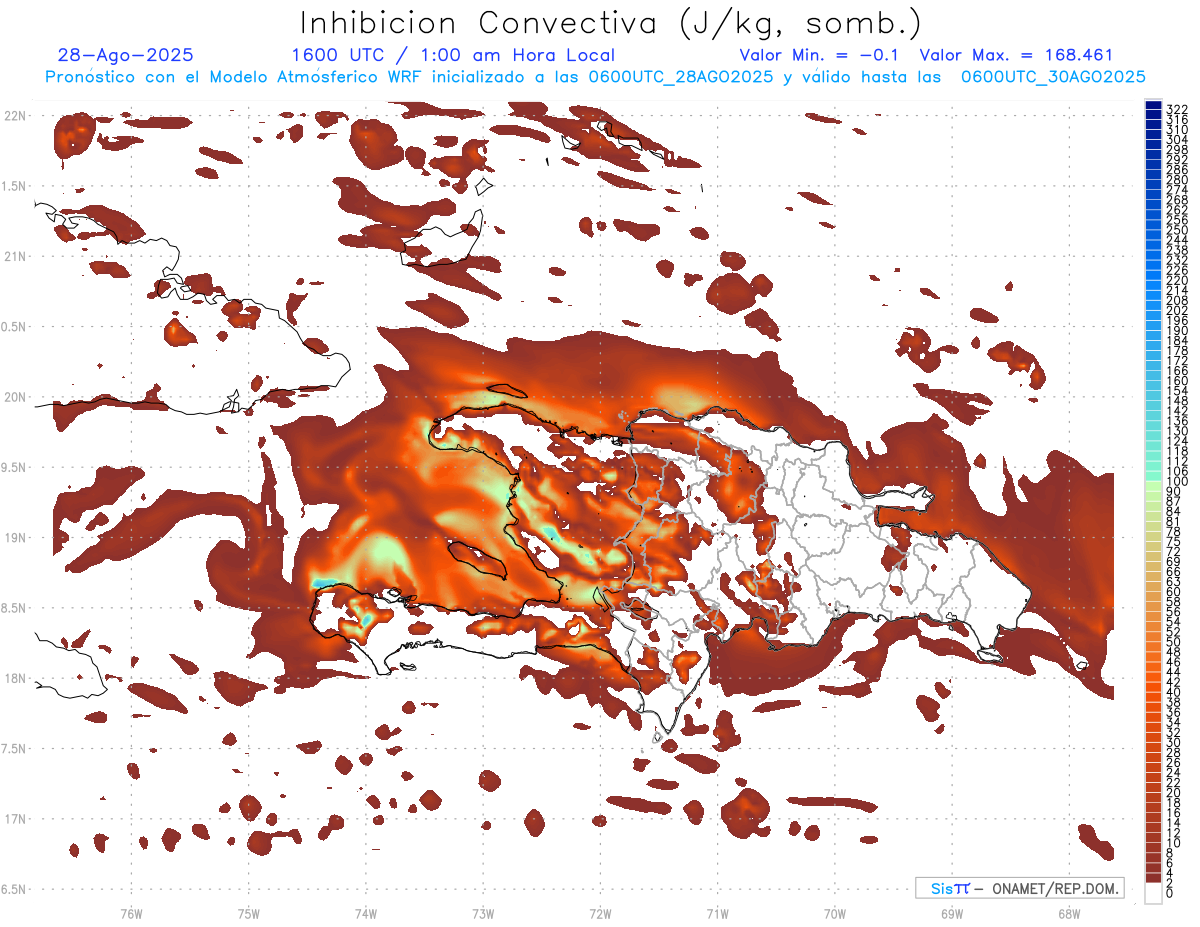Image resolution: width=1200 pixels, height=927 pixels.
Task: Click the date "28-Ago-2025"
Action: (126, 55)
